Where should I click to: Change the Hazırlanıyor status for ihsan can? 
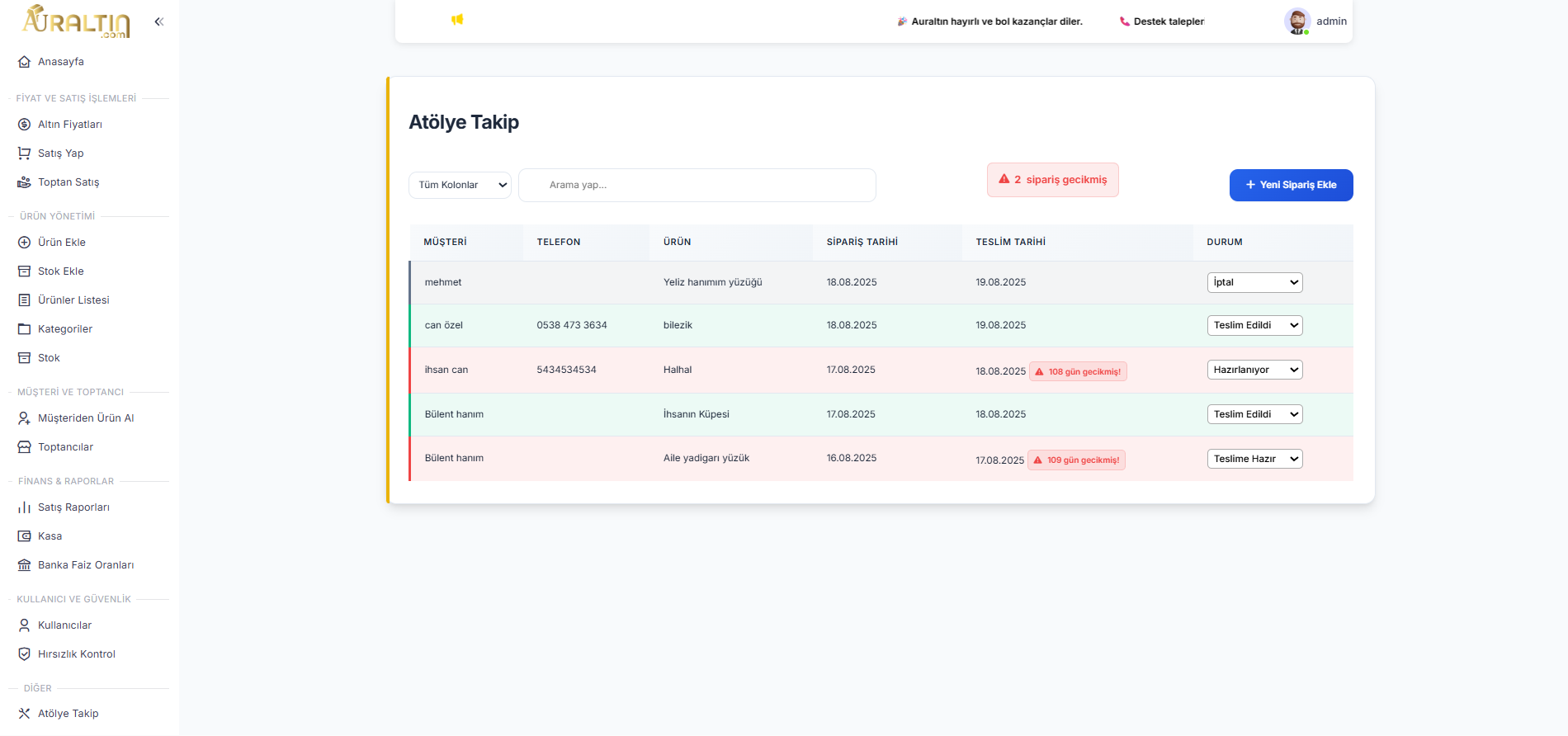1254,370
